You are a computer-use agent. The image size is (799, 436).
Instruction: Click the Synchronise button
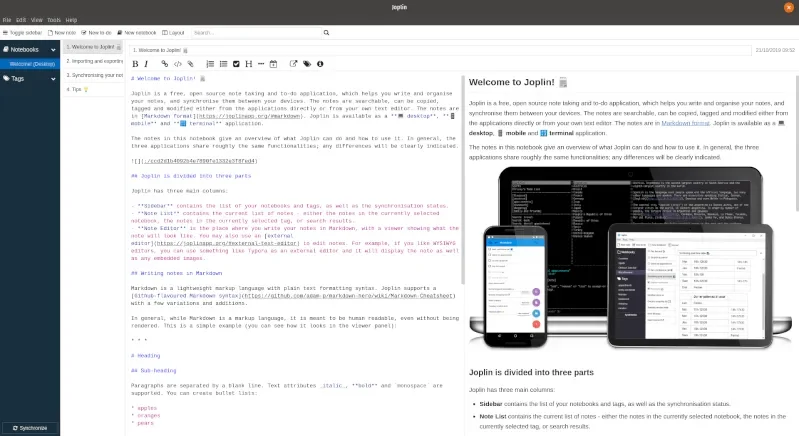click(x=30, y=428)
